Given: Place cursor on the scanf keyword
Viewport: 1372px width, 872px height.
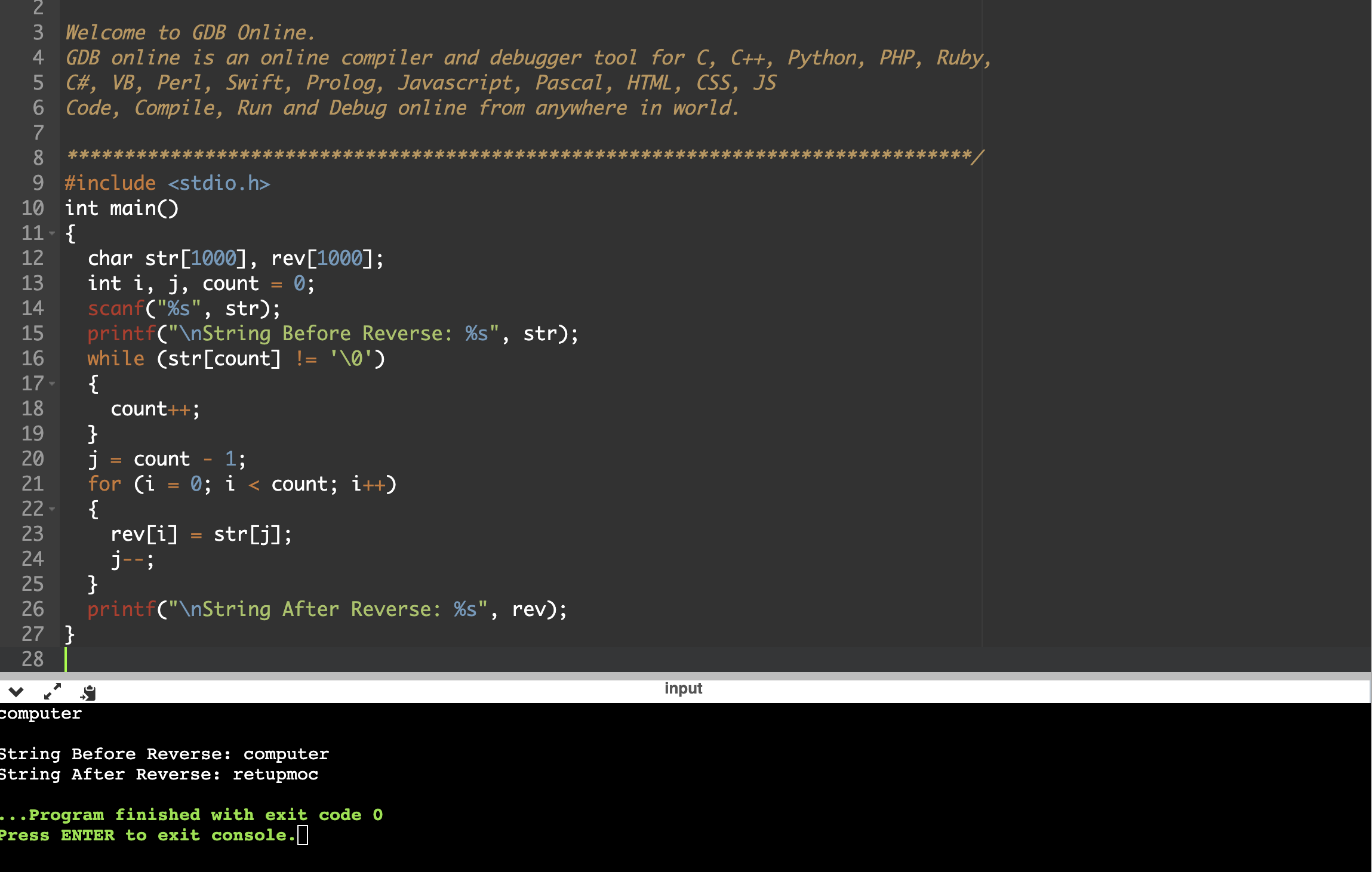Looking at the screenshot, I should coord(115,309).
